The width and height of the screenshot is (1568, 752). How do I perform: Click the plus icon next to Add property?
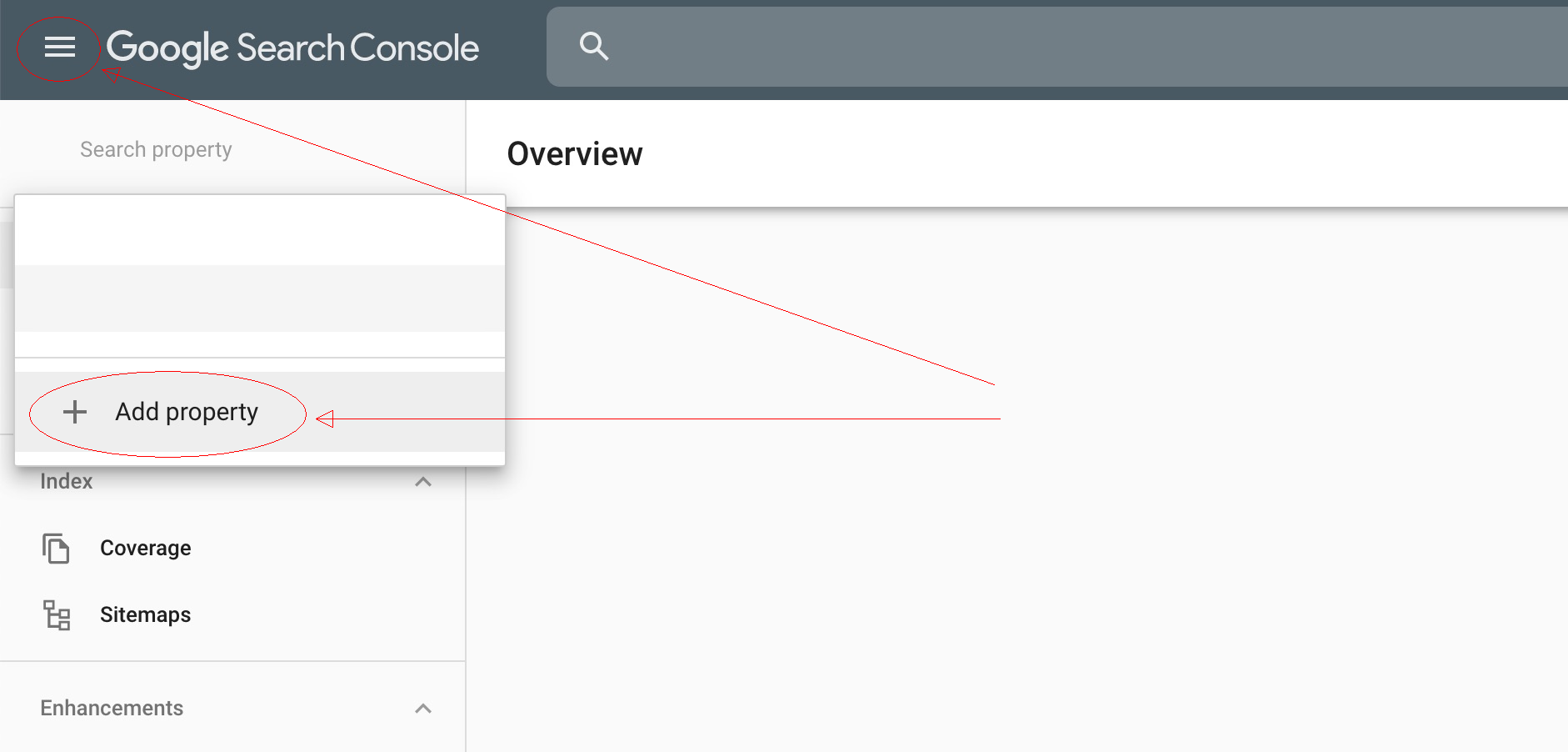pos(76,412)
